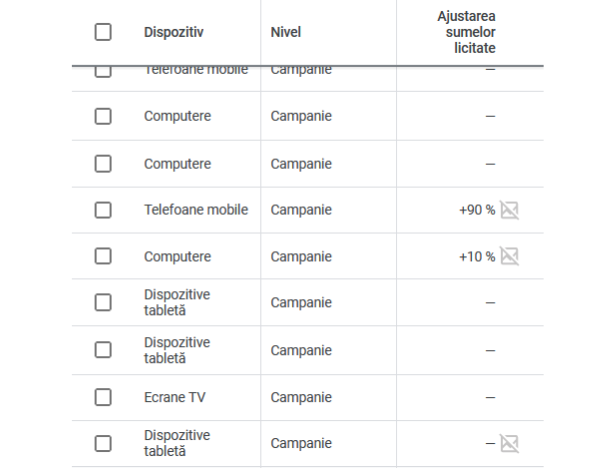The image size is (615, 469).
Task: Check the Ecrane TV row checkbox
Action: pos(103,397)
